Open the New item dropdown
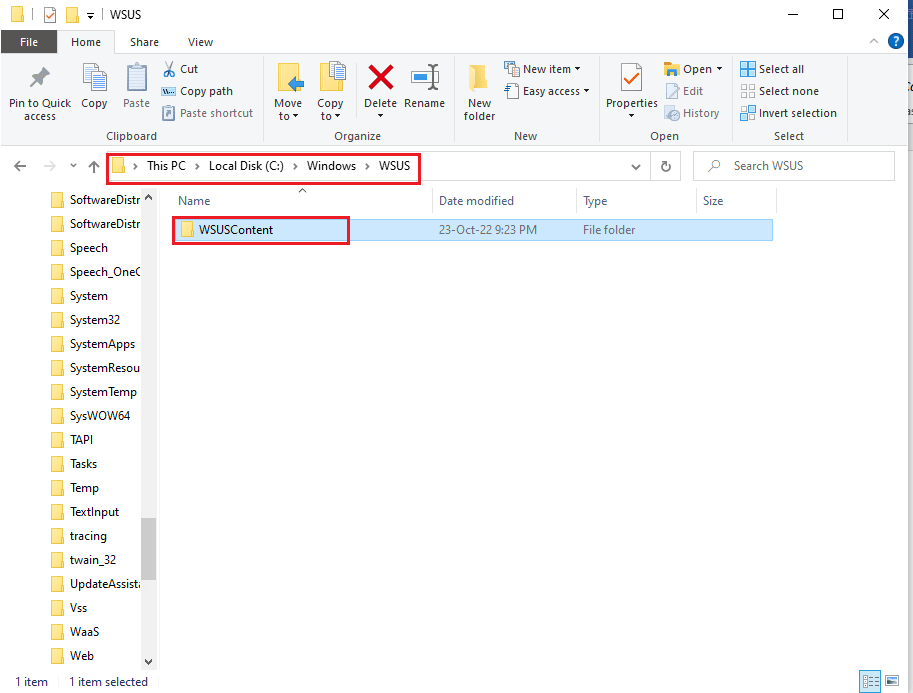The image size is (913, 693). pos(542,69)
